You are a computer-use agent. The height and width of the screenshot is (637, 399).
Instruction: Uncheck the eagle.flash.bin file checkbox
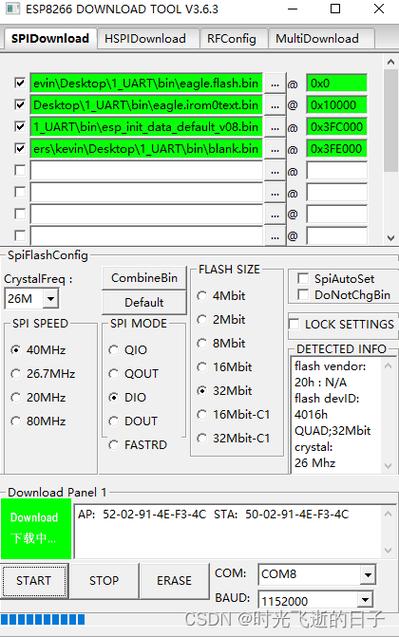[x=20, y=83]
